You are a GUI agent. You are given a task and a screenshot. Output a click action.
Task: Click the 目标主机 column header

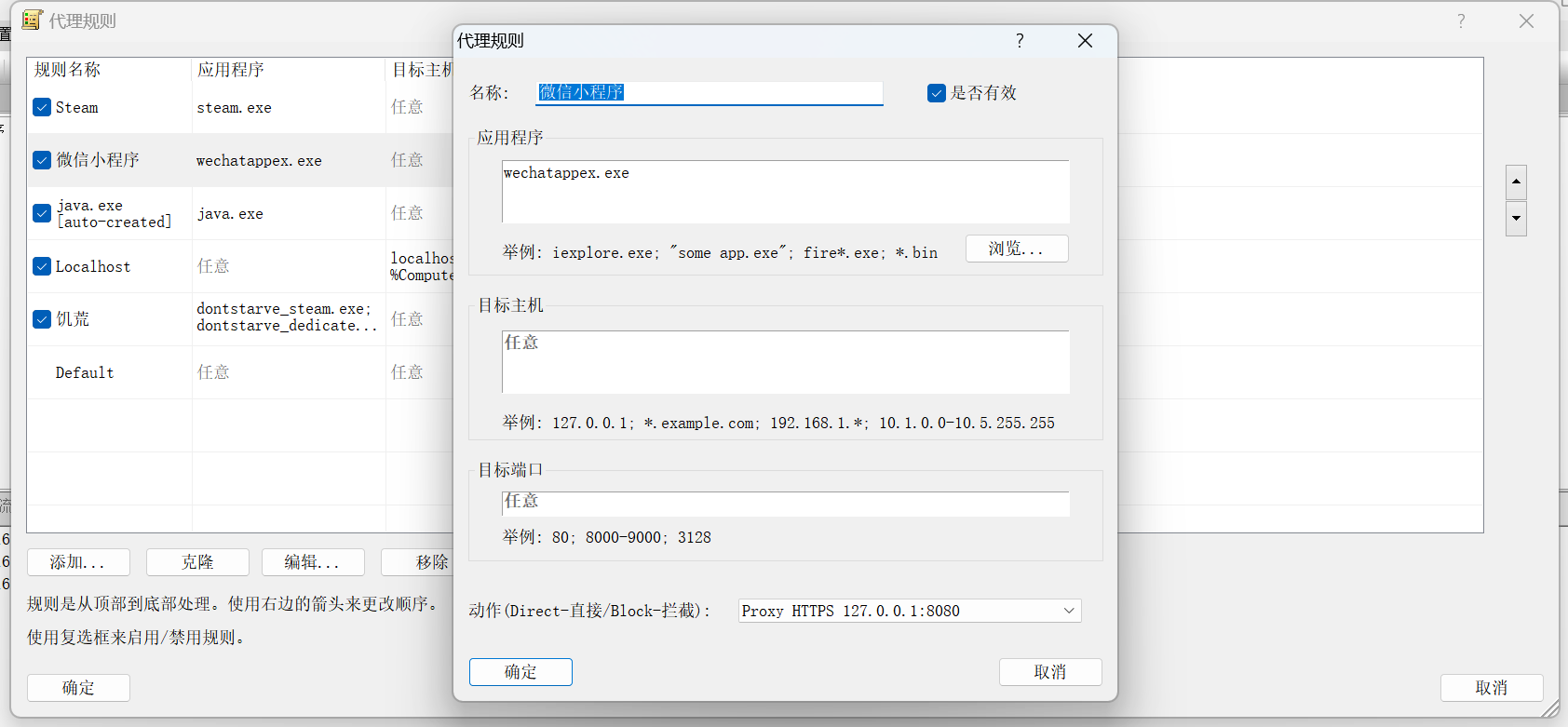click(420, 70)
